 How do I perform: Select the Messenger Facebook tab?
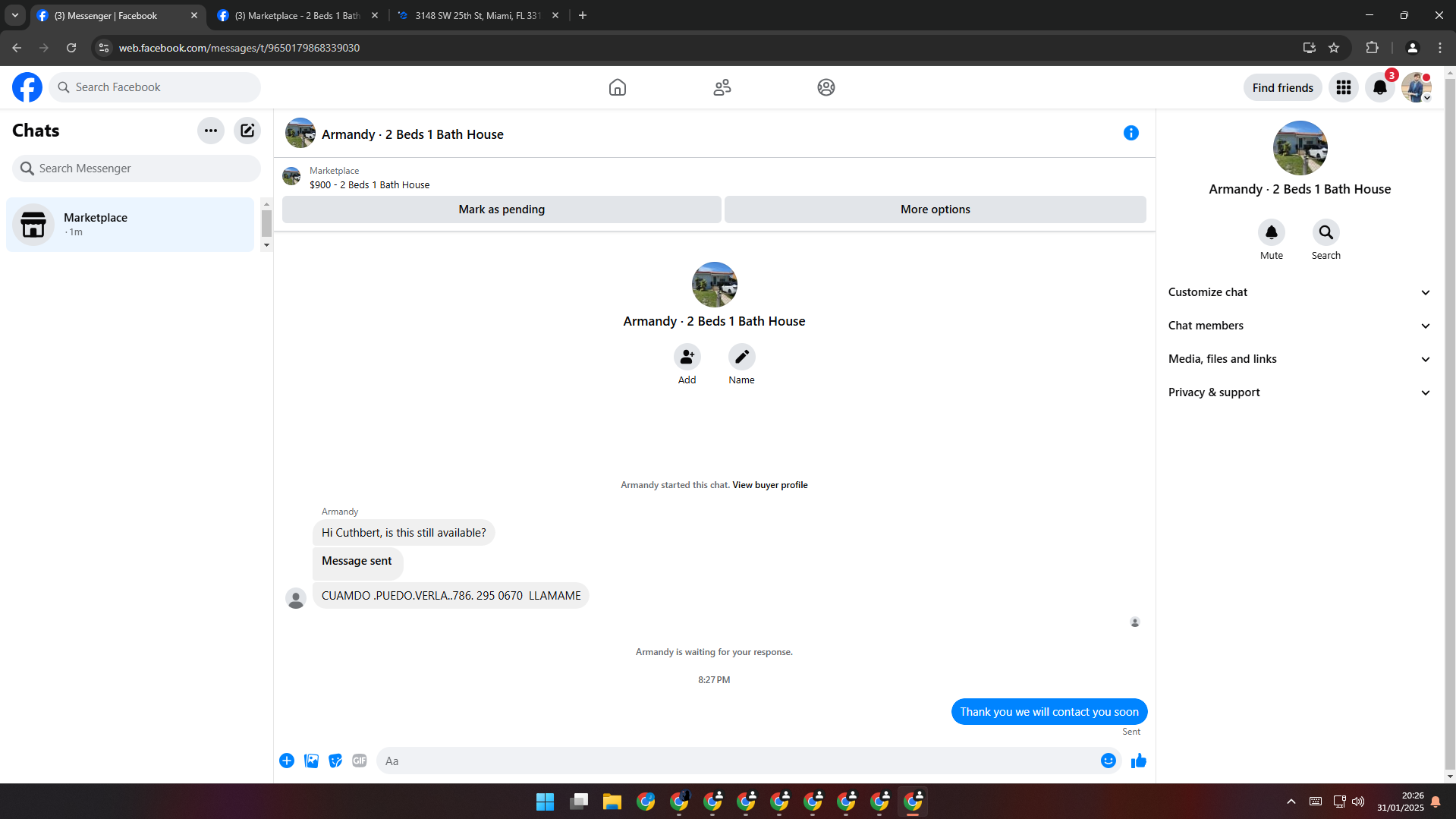click(118, 15)
